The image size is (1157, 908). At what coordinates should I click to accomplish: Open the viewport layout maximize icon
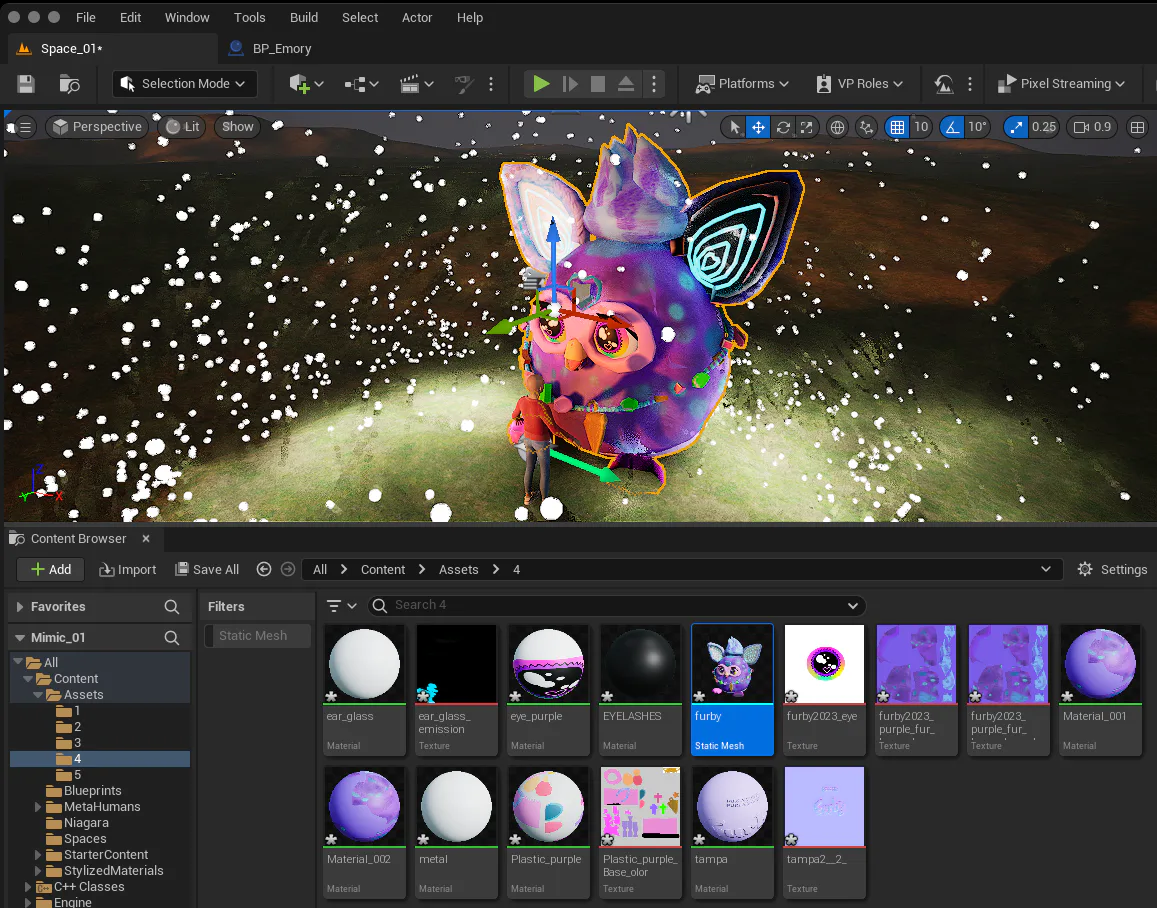tap(1138, 127)
